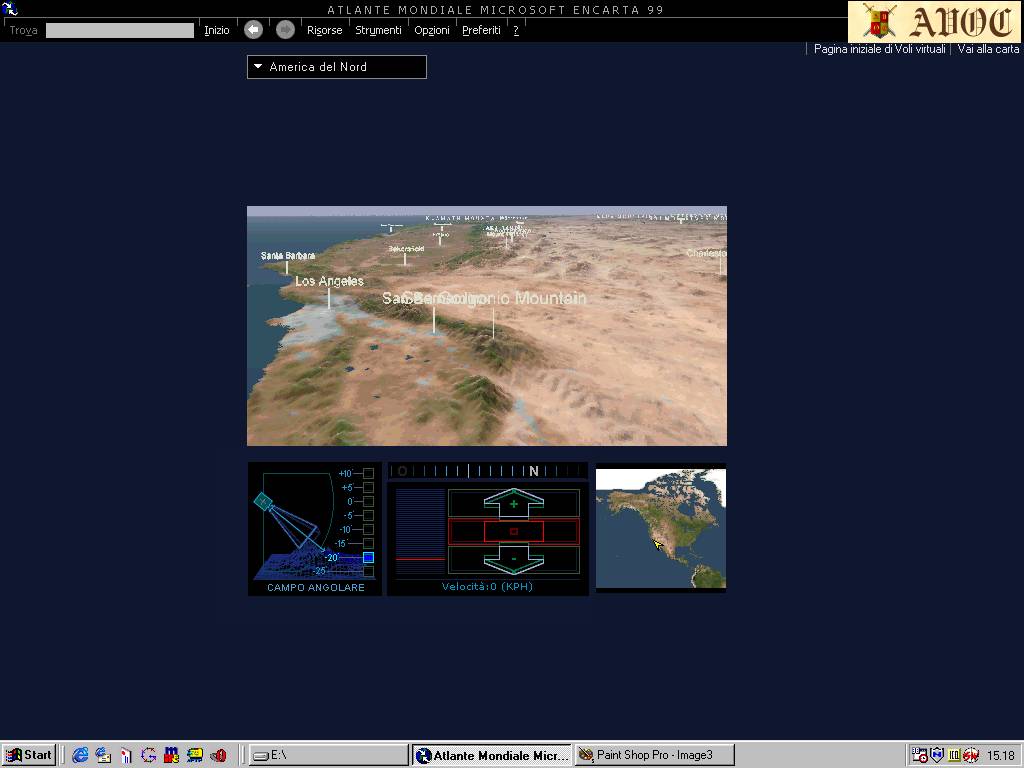1024x768 pixels.
Task: Decrease flight speed with the minus arrow
Action: 514,559
